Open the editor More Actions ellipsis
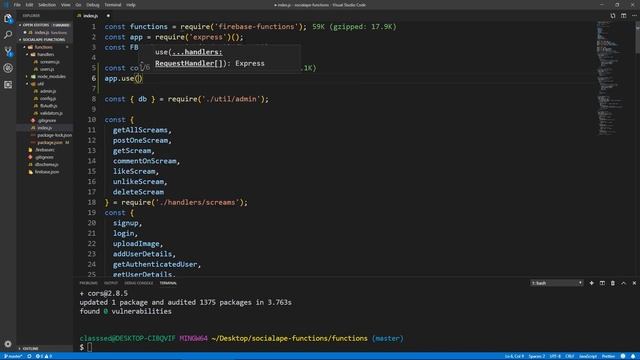640x360 pixels. coord(634,16)
